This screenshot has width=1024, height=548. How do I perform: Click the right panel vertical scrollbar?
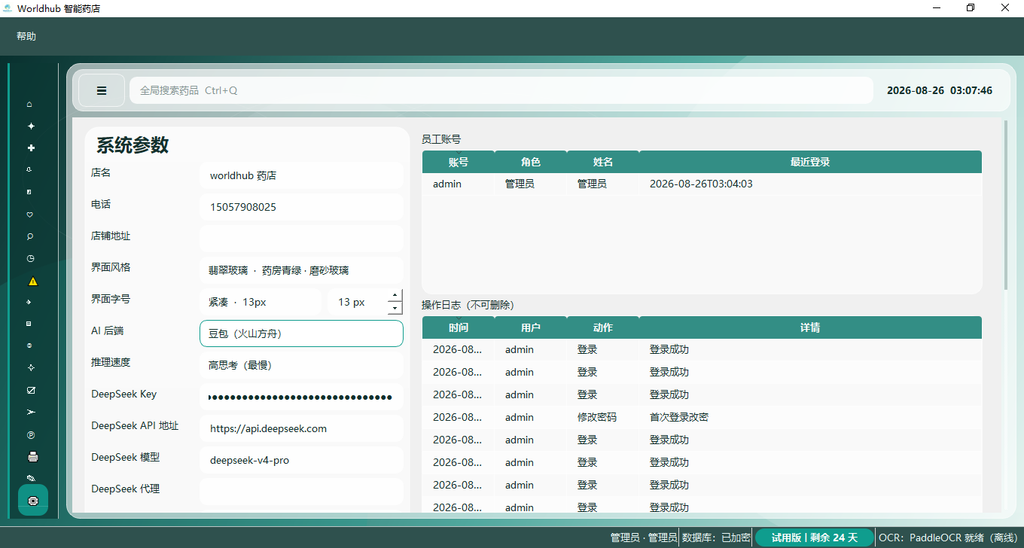(x=1006, y=206)
